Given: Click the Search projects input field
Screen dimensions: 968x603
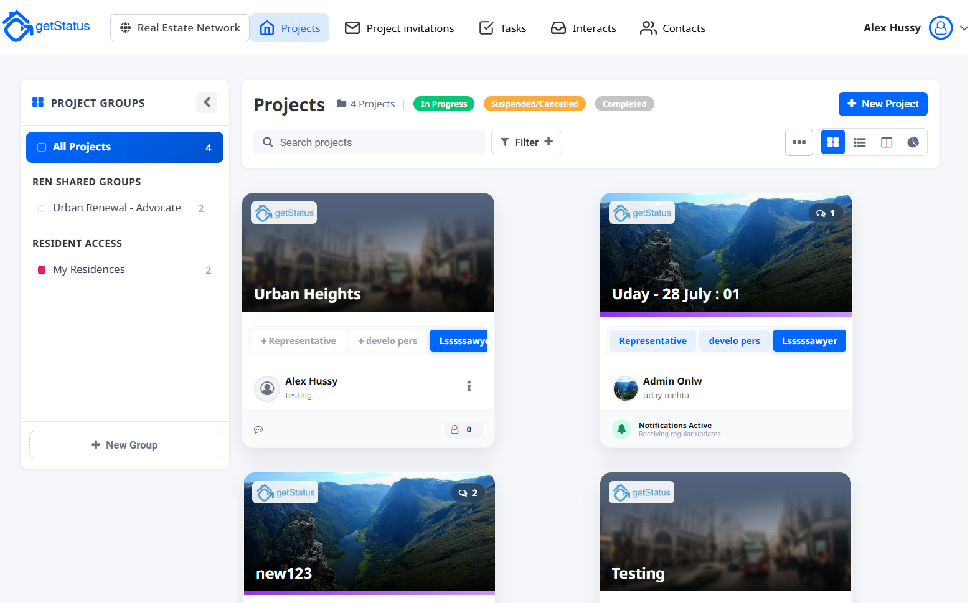Looking at the screenshot, I should tap(369, 142).
